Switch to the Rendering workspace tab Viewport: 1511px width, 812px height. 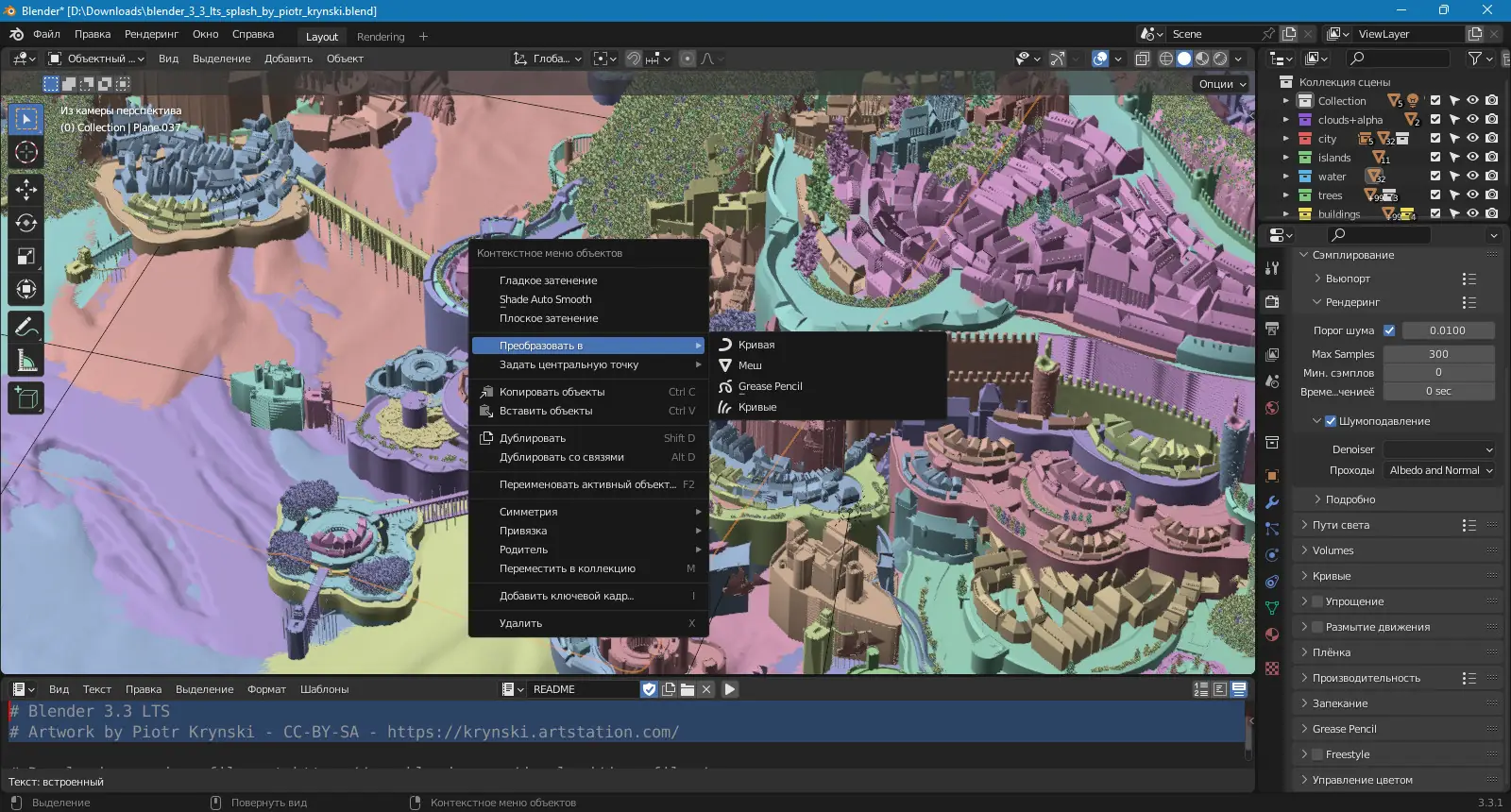click(x=381, y=37)
